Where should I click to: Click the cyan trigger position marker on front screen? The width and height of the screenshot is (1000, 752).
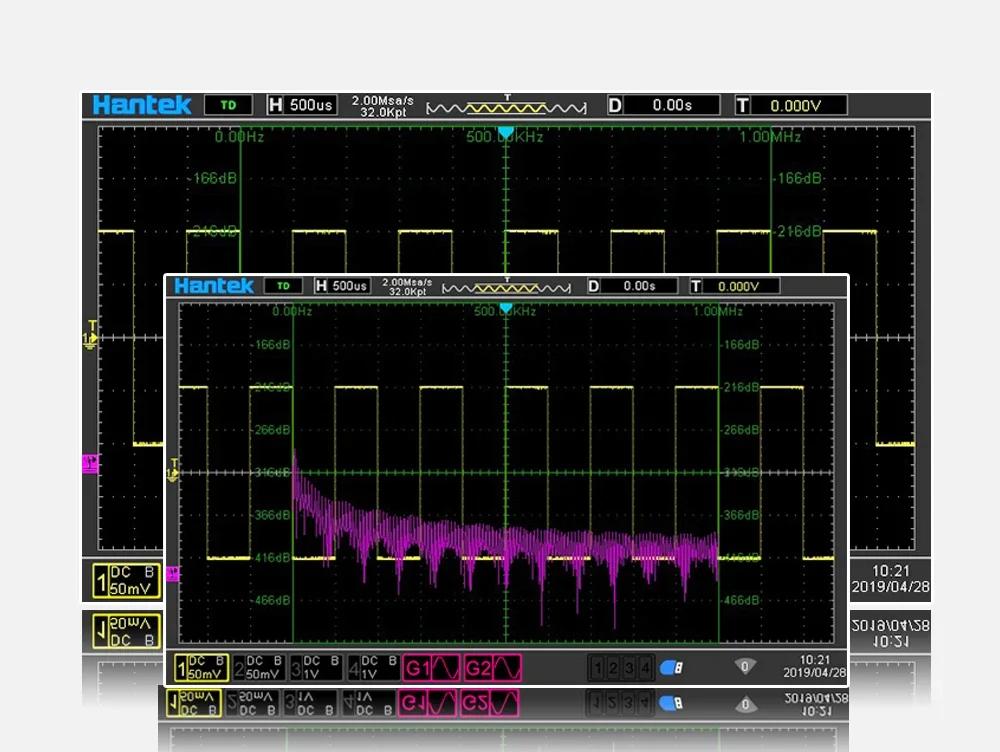pyautogui.click(x=506, y=309)
